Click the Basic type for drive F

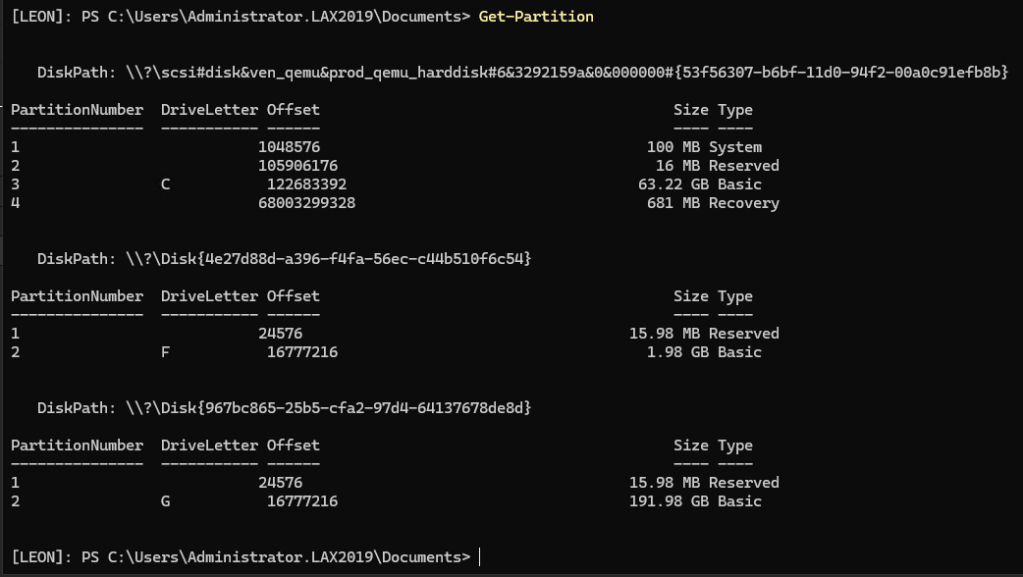click(740, 352)
